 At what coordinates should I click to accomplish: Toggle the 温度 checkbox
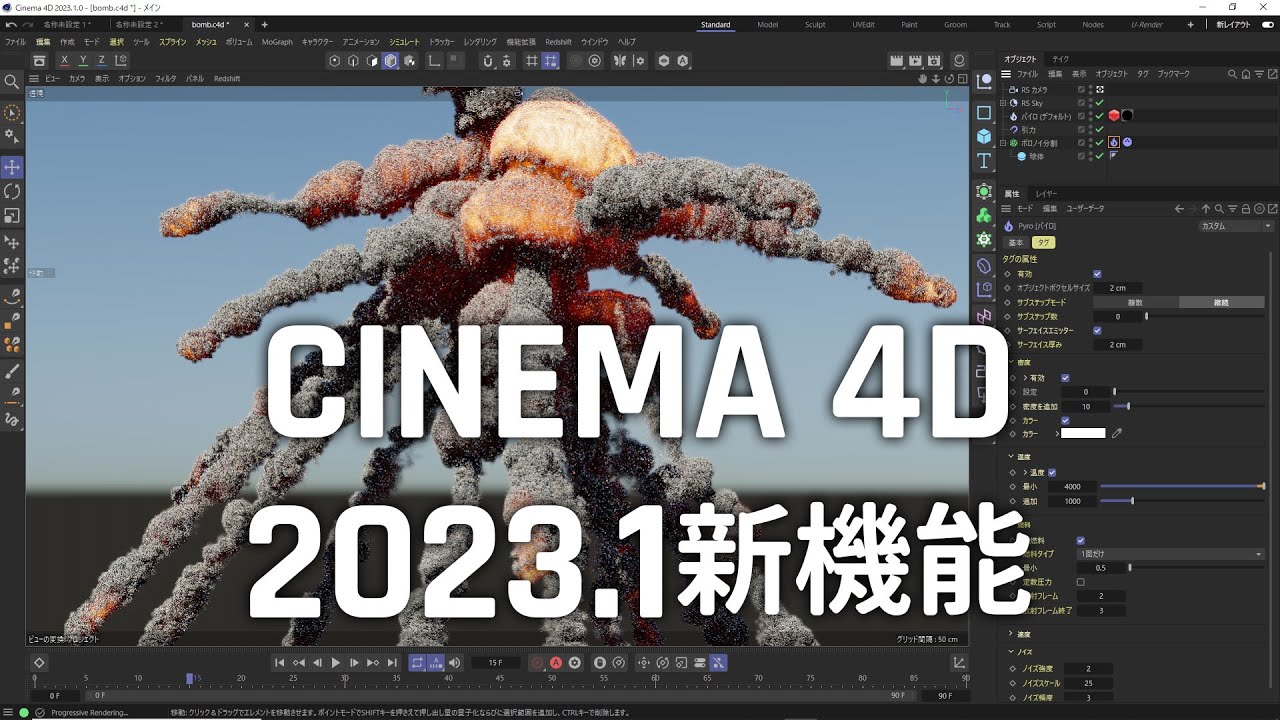(1052, 472)
